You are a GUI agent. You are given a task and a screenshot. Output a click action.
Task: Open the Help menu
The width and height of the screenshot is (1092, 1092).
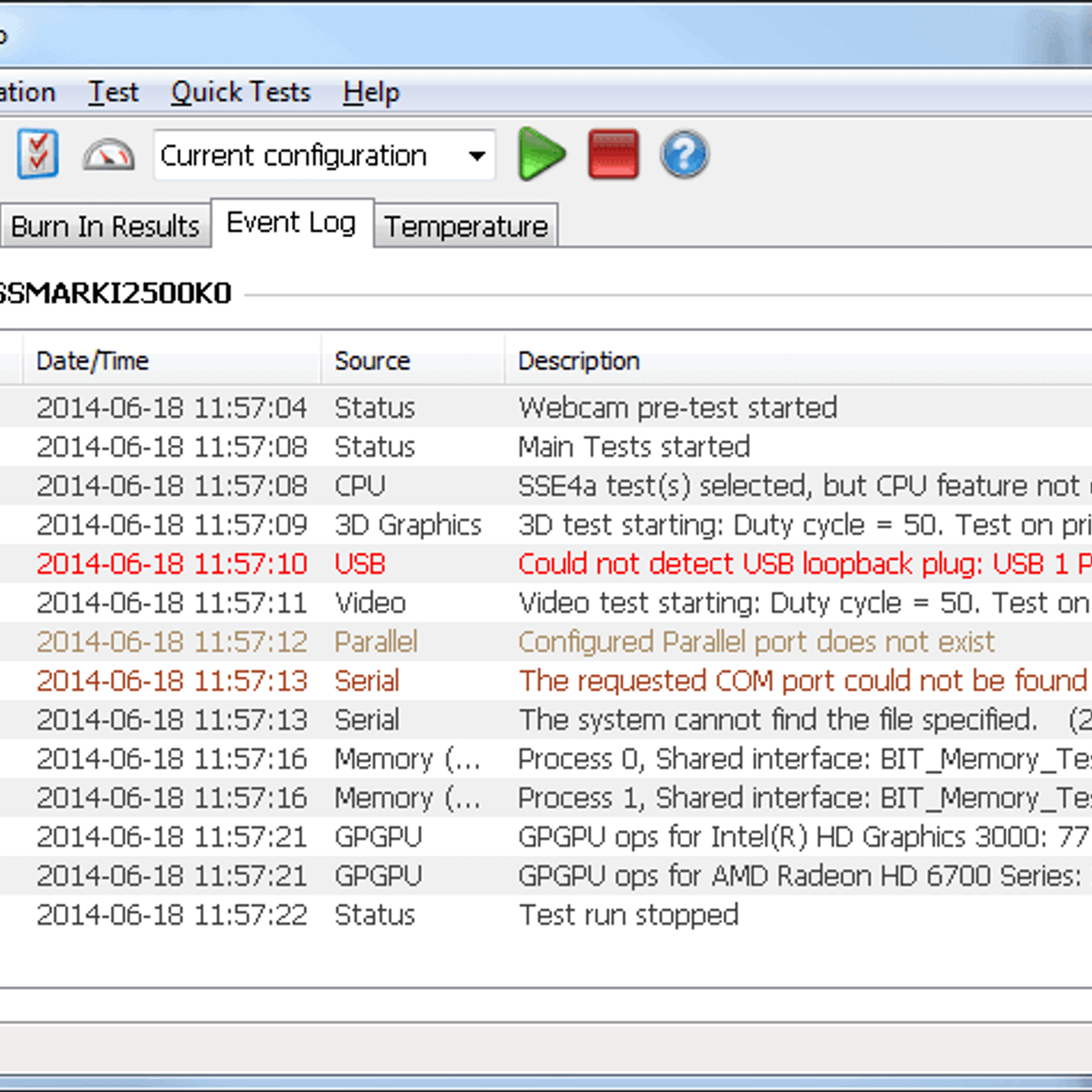[371, 92]
